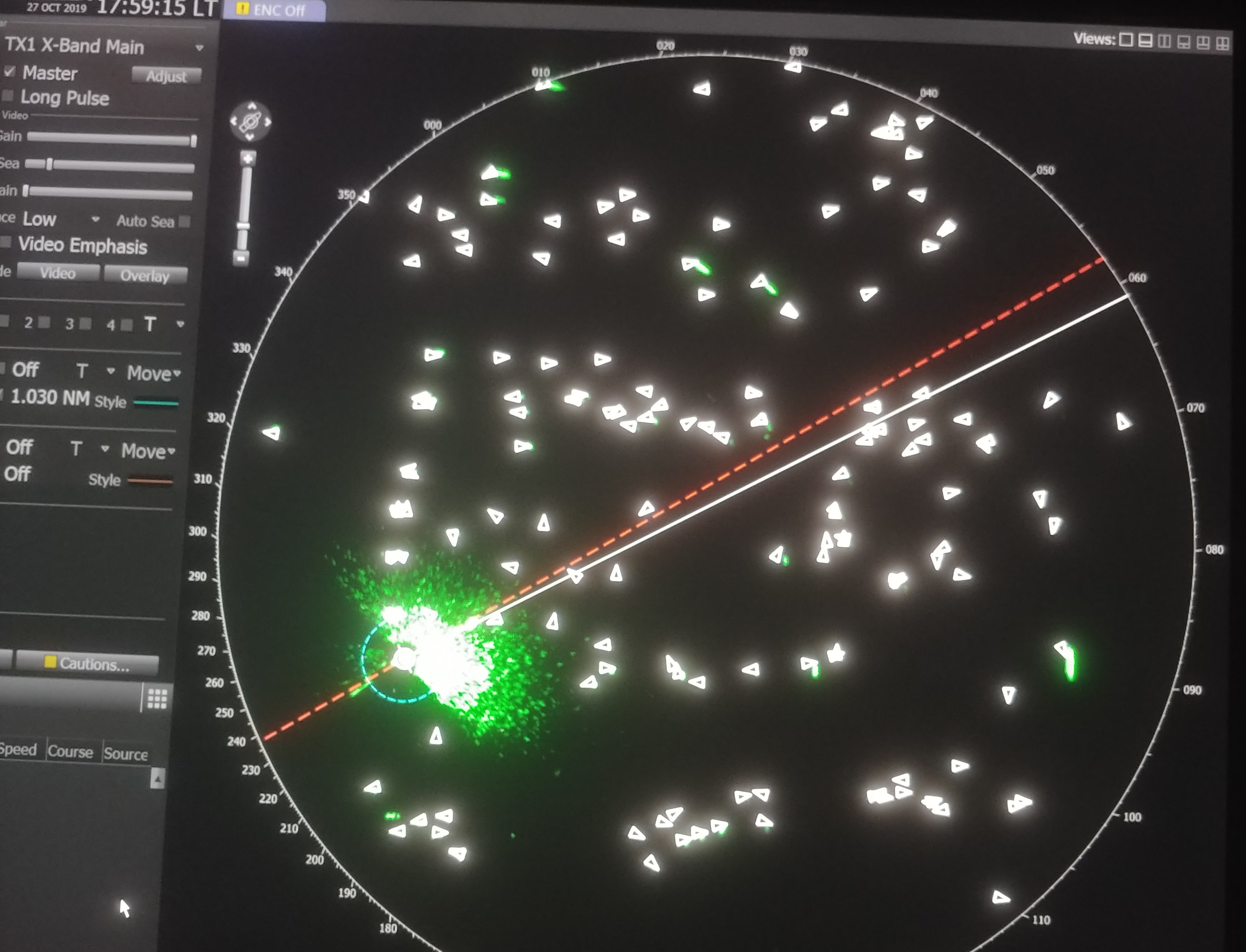Toggle the Master checkbox
Viewport: 1246px width, 952px height.
[x=10, y=71]
